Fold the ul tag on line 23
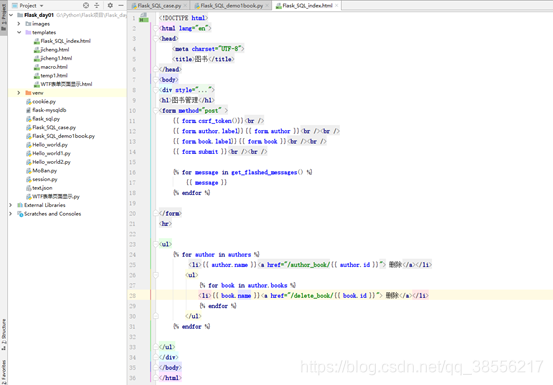 pos(156,244)
